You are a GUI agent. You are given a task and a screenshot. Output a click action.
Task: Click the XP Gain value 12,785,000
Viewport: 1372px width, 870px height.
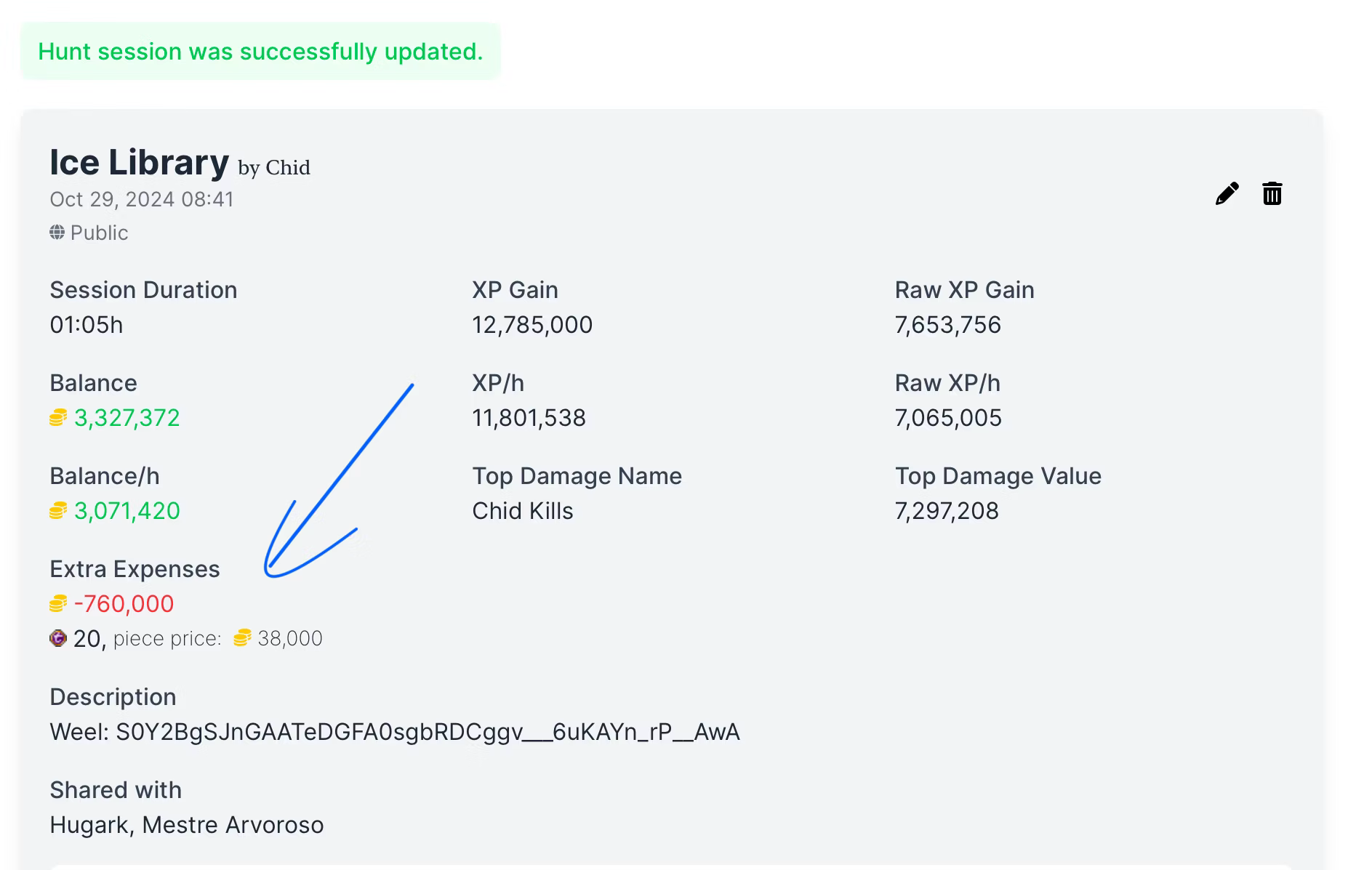[532, 325]
